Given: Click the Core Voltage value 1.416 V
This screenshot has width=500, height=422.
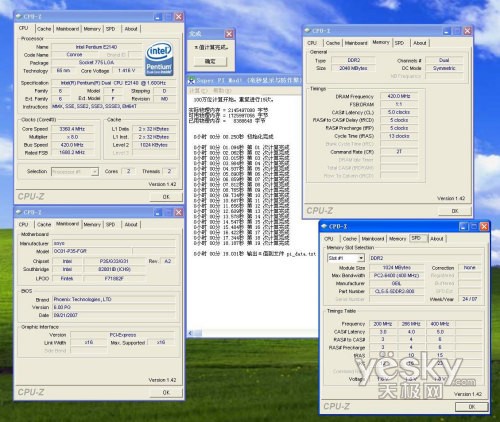Looking at the screenshot, I should point(126,71).
